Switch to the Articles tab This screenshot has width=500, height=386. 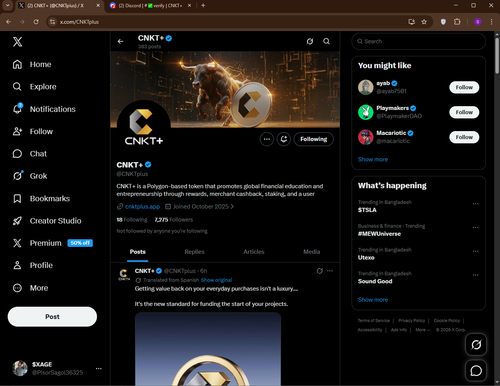point(254,252)
